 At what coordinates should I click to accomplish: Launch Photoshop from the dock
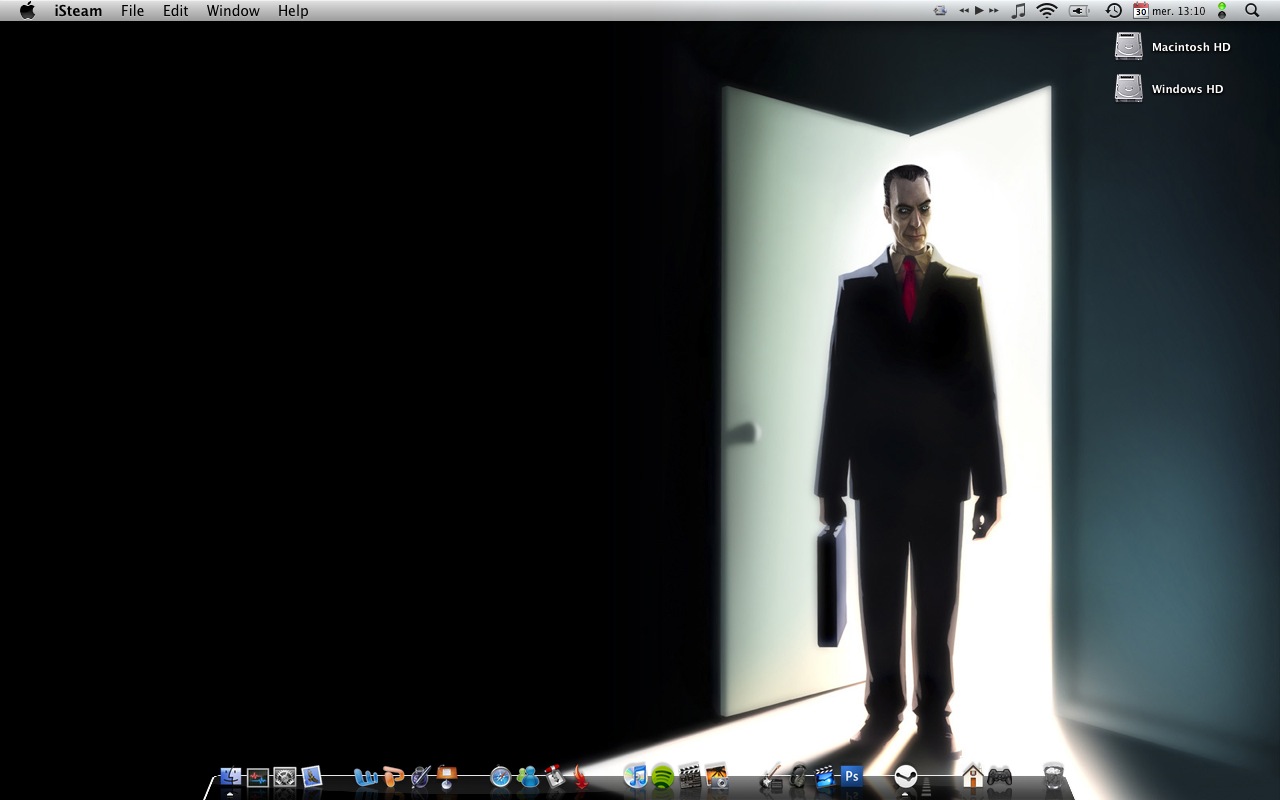tap(852, 777)
